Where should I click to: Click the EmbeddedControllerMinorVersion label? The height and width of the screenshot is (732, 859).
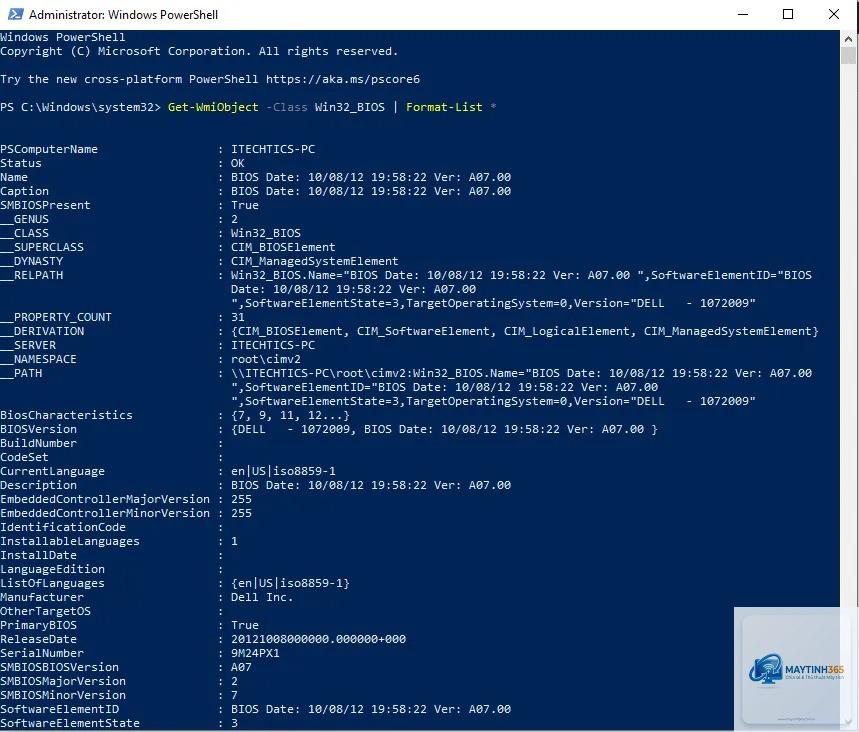105,513
